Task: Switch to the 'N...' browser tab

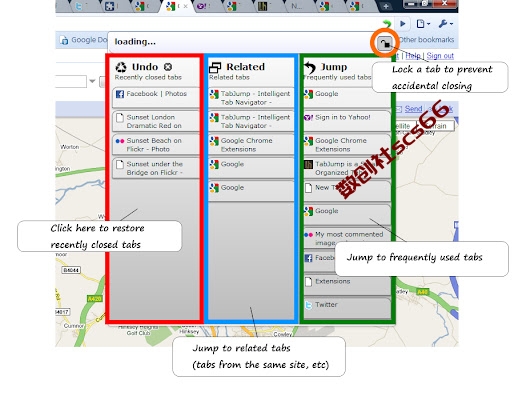Action: pyautogui.click(x=296, y=6)
